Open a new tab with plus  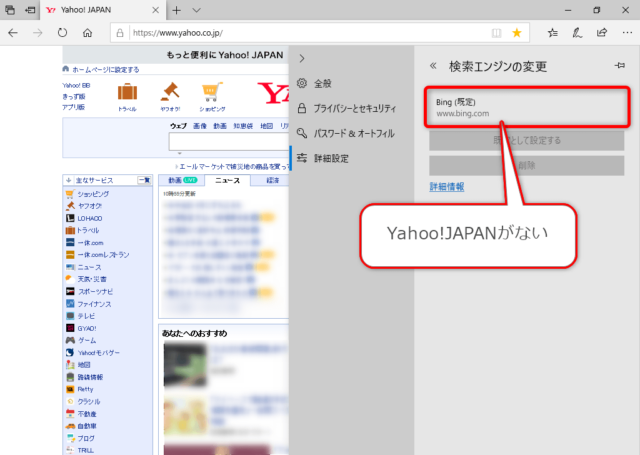point(176,10)
